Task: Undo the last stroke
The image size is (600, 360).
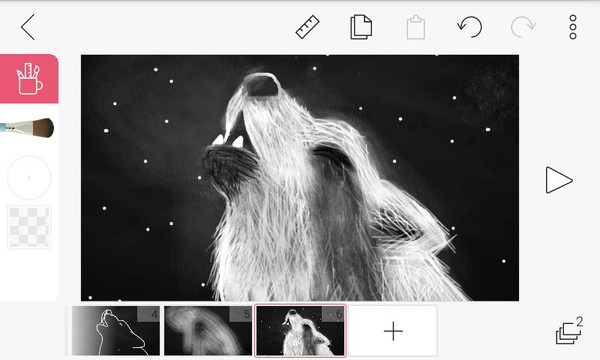Action: pos(470,27)
